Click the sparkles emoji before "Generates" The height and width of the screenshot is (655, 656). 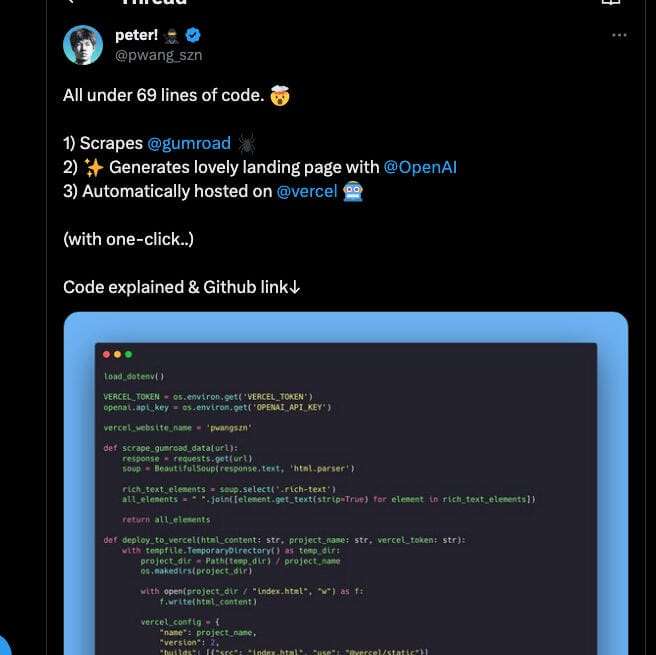point(95,167)
